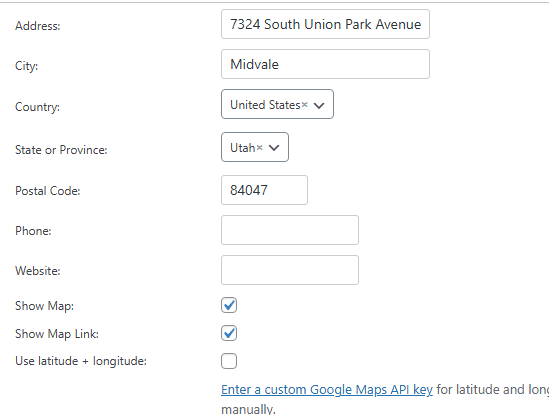
Task: Select the United States combo box
Action: [x=277, y=104]
